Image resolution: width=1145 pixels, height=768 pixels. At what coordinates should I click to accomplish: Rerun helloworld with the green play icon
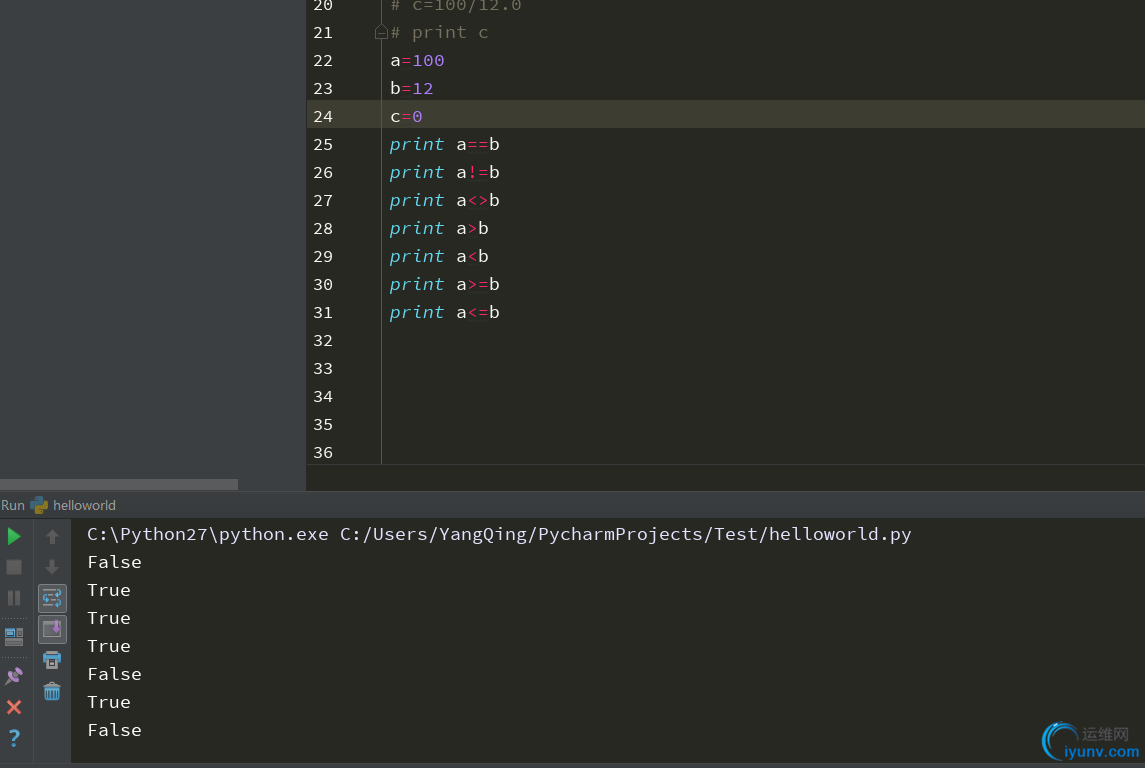(x=14, y=537)
